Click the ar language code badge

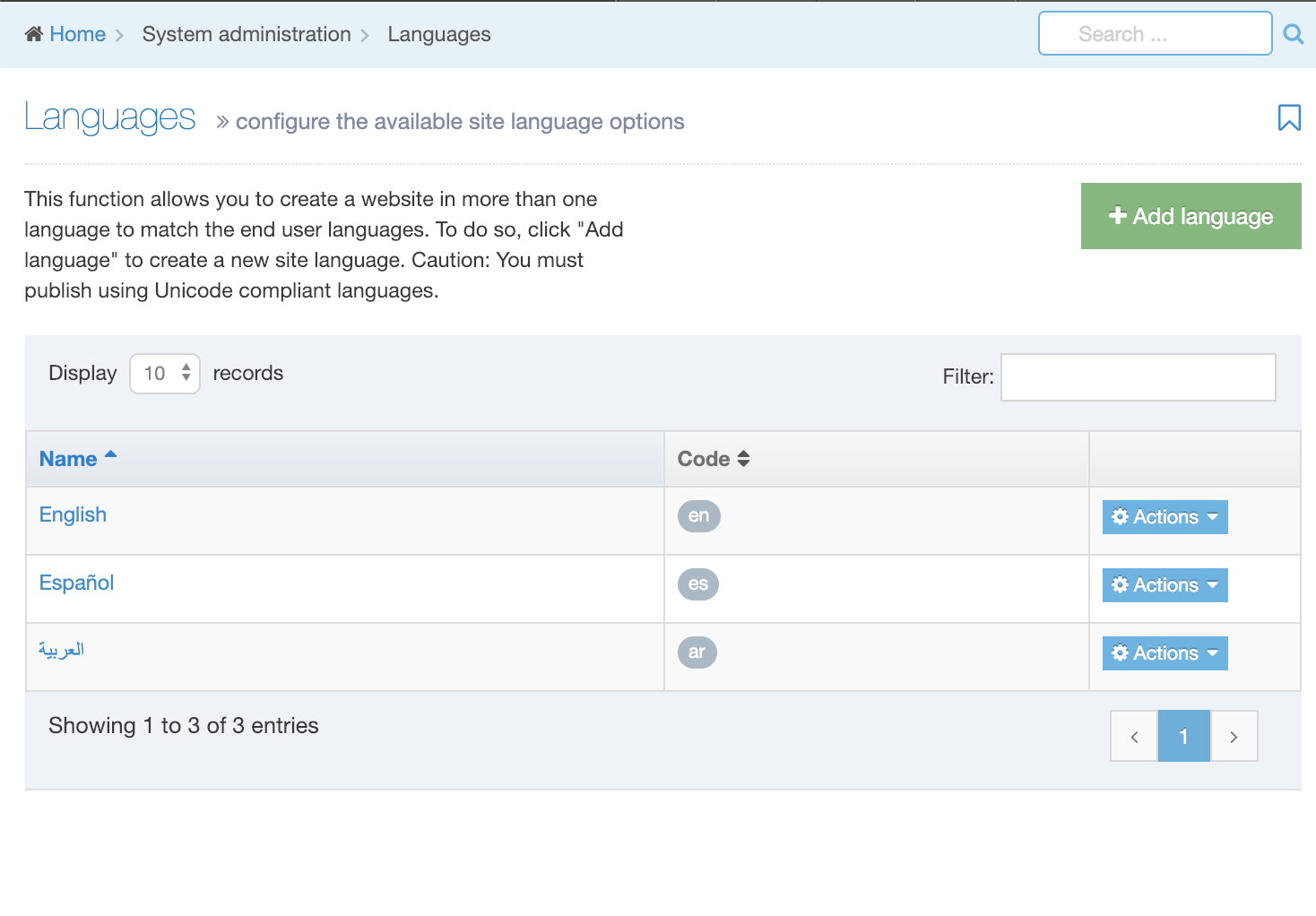[x=697, y=652]
